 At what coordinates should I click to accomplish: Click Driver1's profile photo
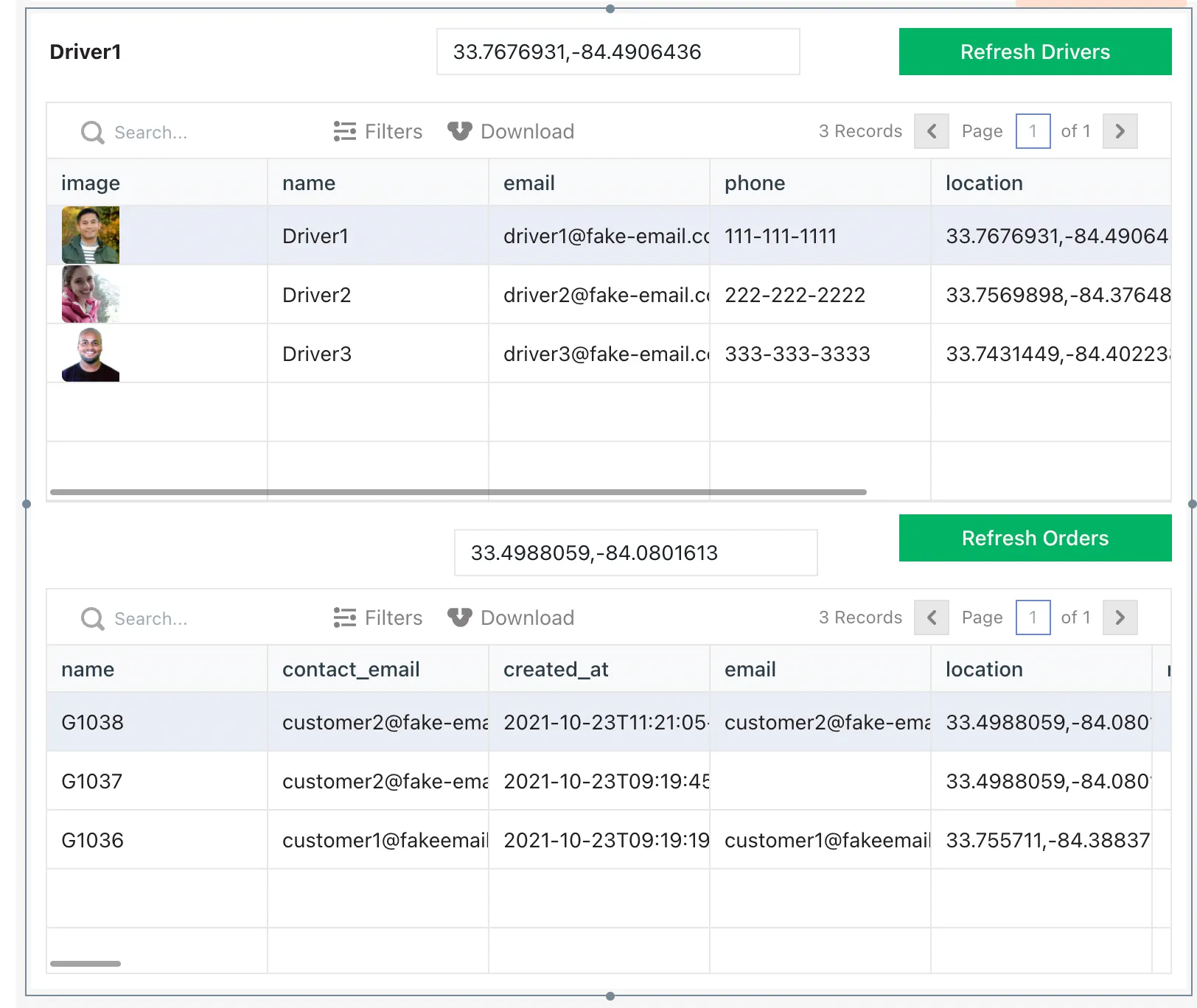[89, 235]
